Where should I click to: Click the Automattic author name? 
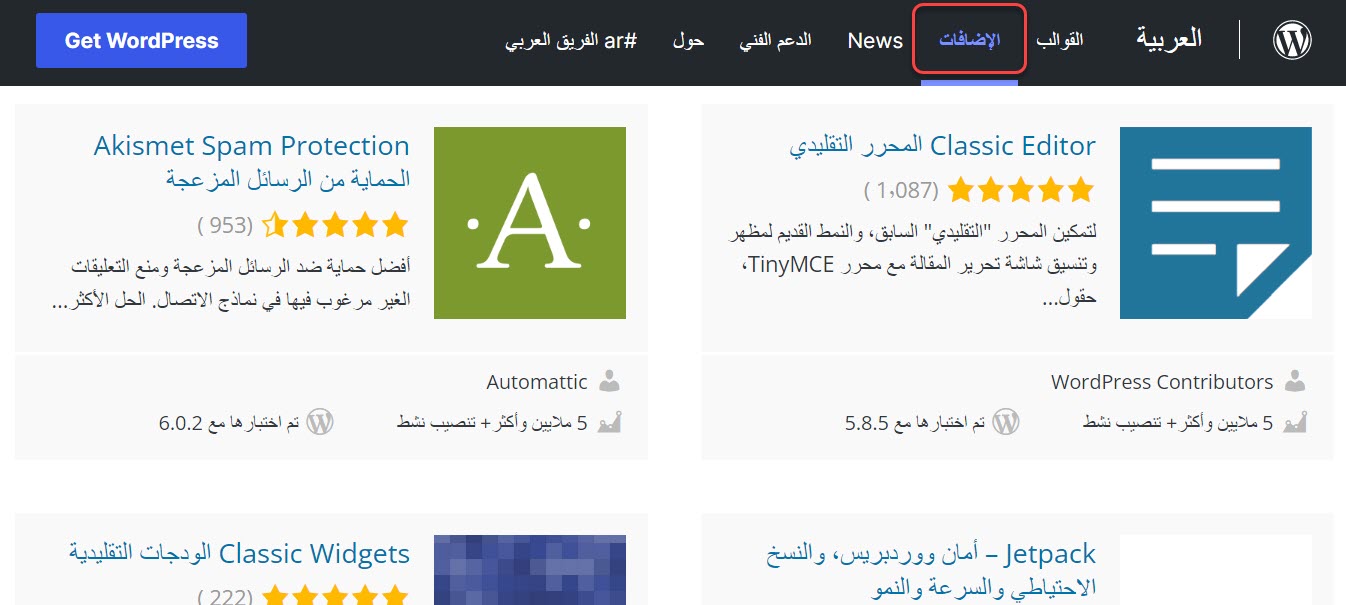[x=537, y=381]
